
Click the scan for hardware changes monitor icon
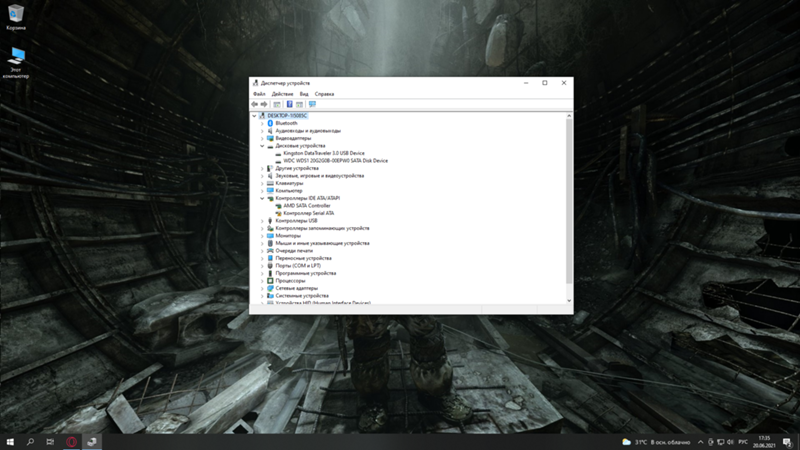[x=312, y=104]
